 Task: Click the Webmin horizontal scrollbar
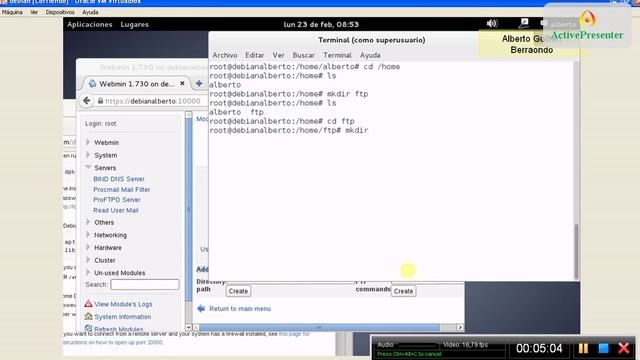[x=319, y=327]
